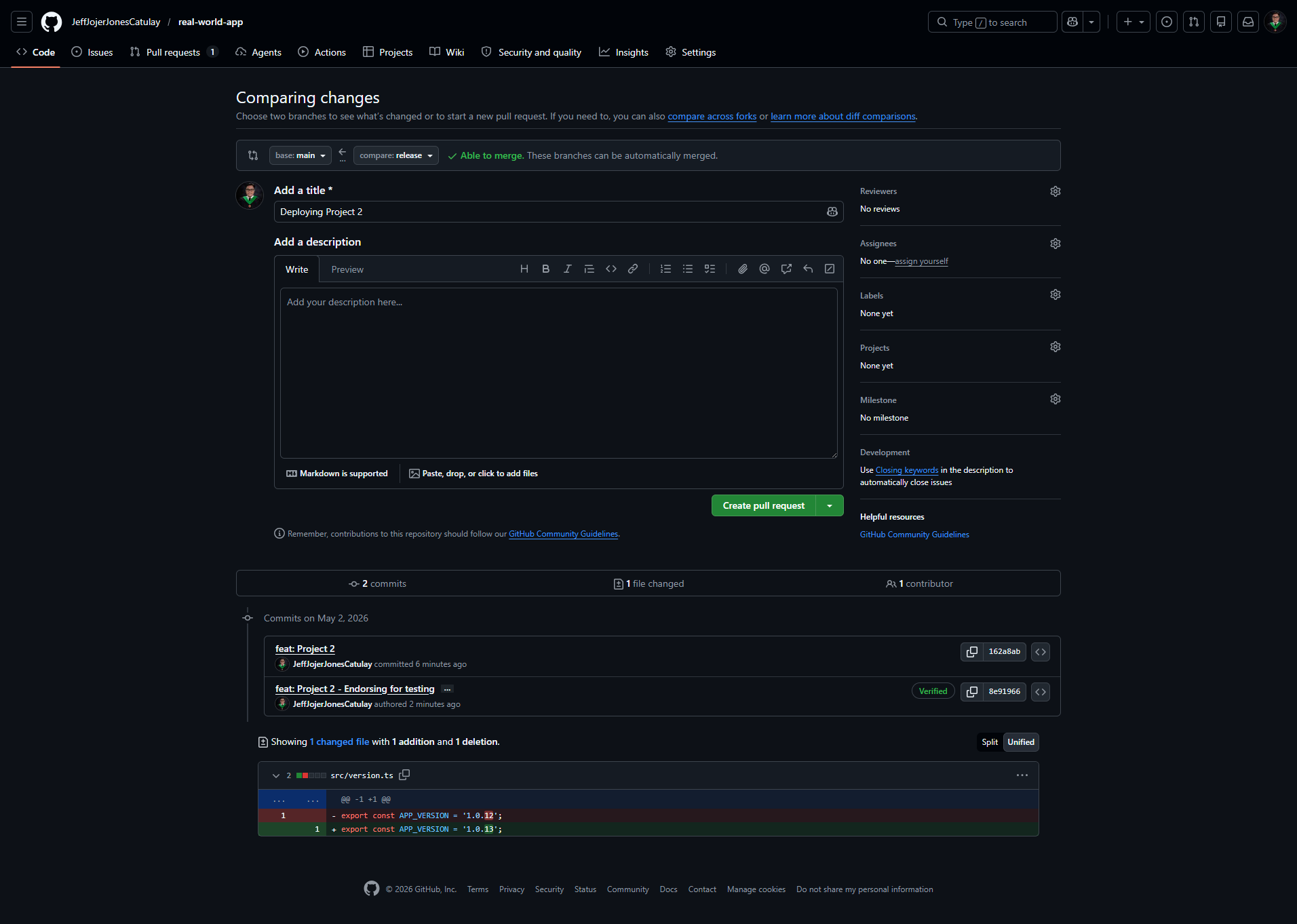This screenshot has width=1297, height=924.
Task: Switch diff view to Split
Action: tap(990, 742)
